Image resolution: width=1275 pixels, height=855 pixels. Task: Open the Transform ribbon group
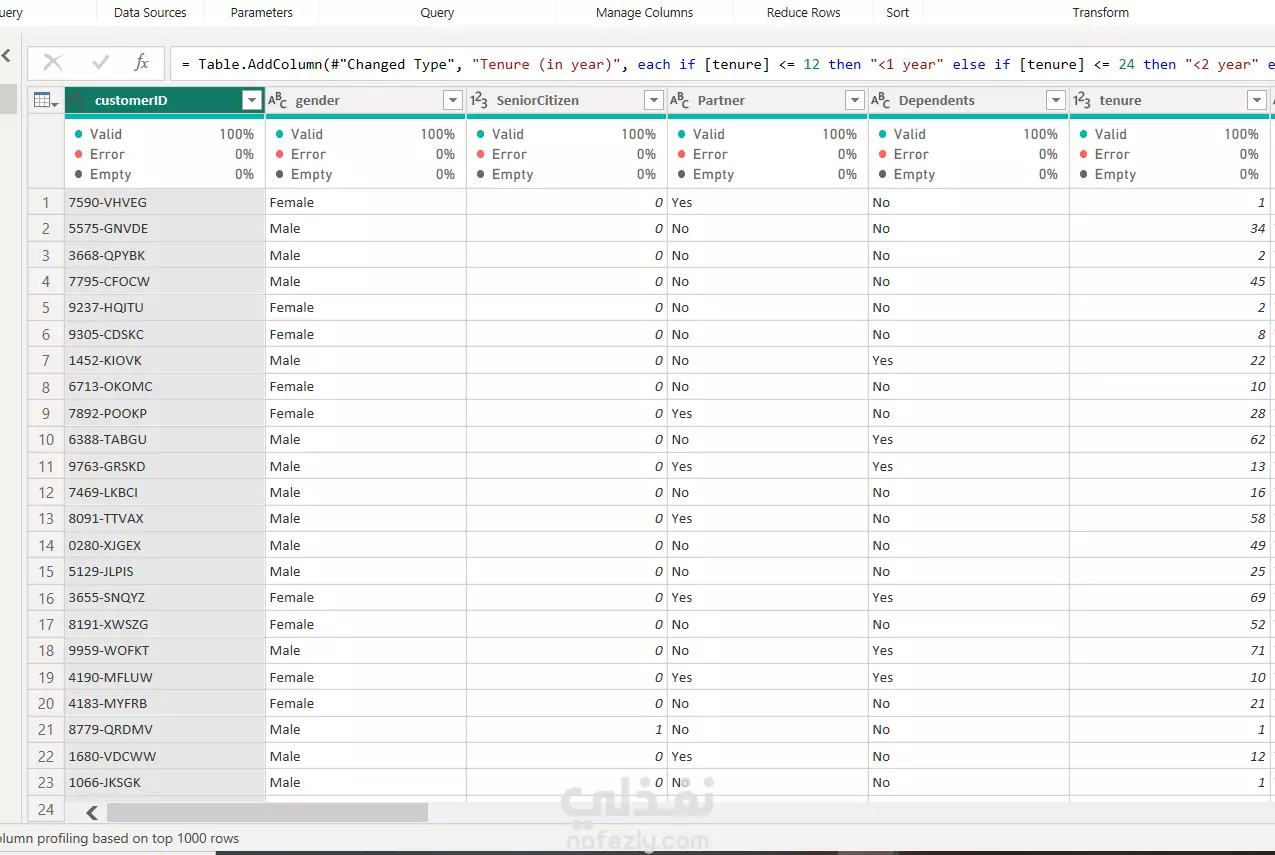(1101, 13)
